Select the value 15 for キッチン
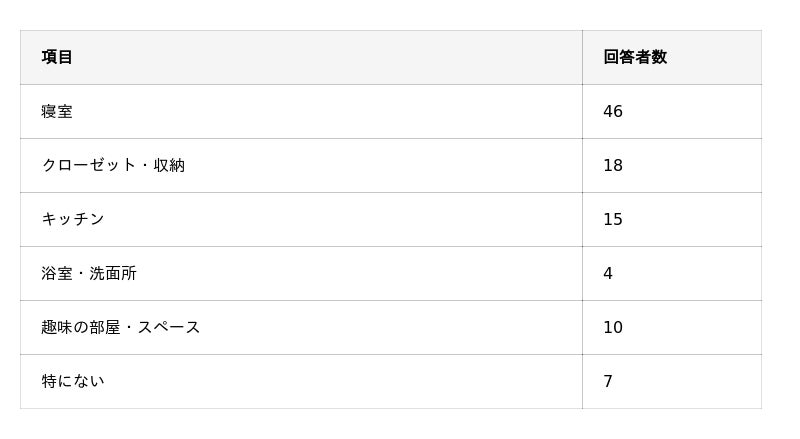 point(613,220)
